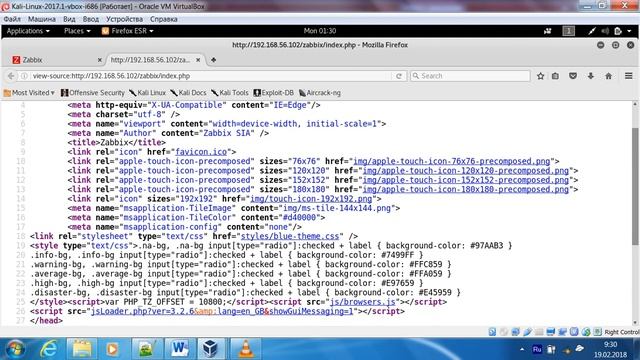Open Pocket shield icon in the toolbar
The image size is (640, 360).
click(573, 76)
